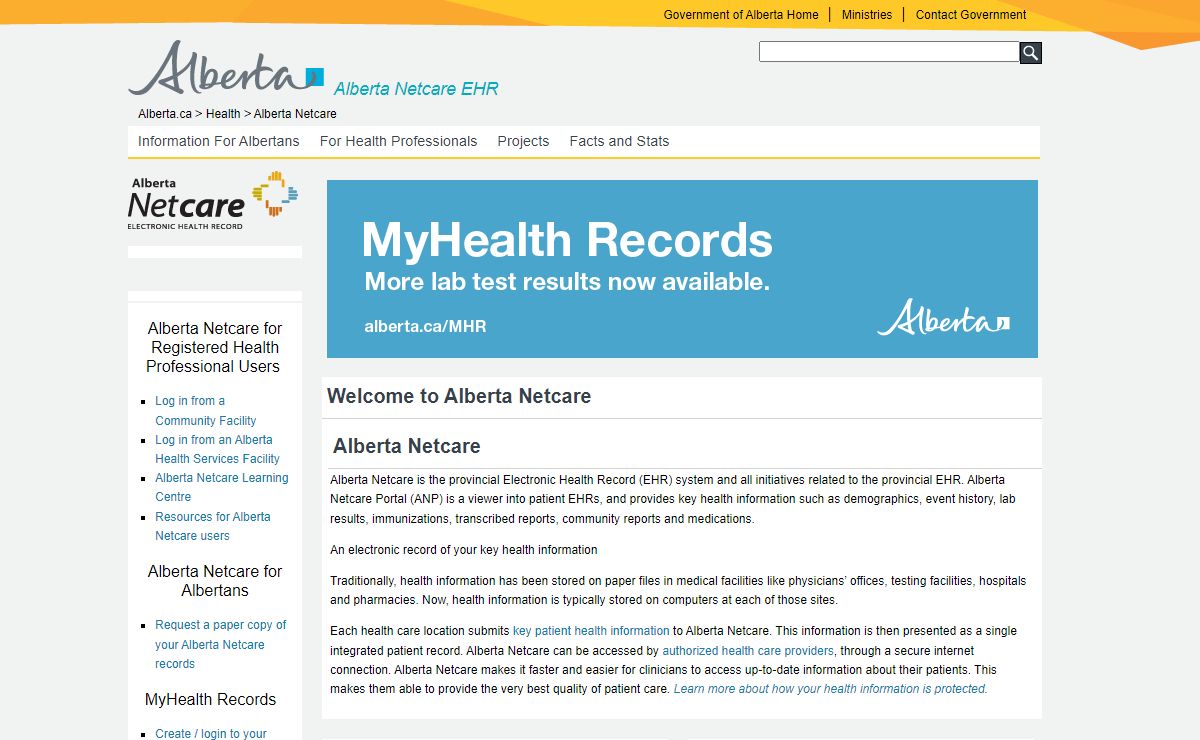Focus the site search text field

(889, 52)
